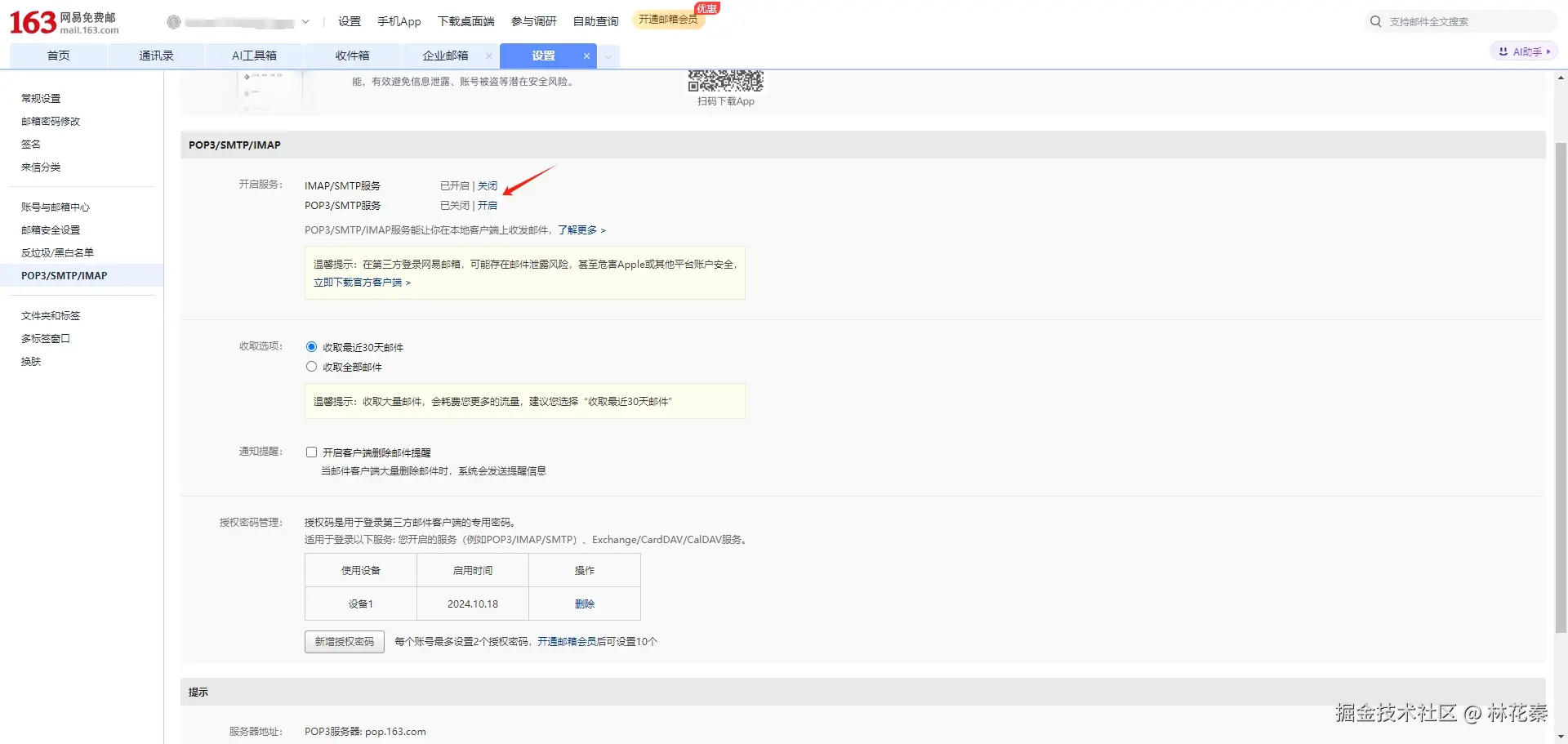Select 邮箱安全设置 in the sidebar
The width and height of the screenshot is (1568, 744).
51,229
